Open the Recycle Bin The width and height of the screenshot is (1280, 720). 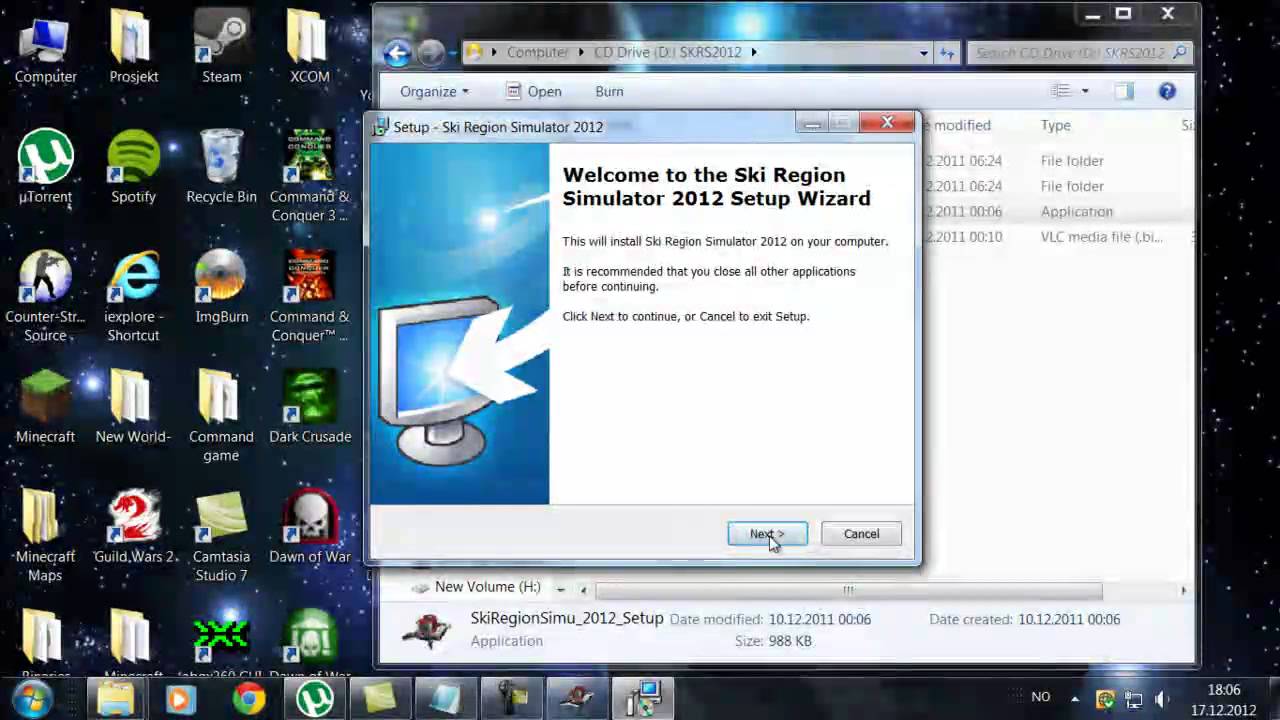pos(221,166)
